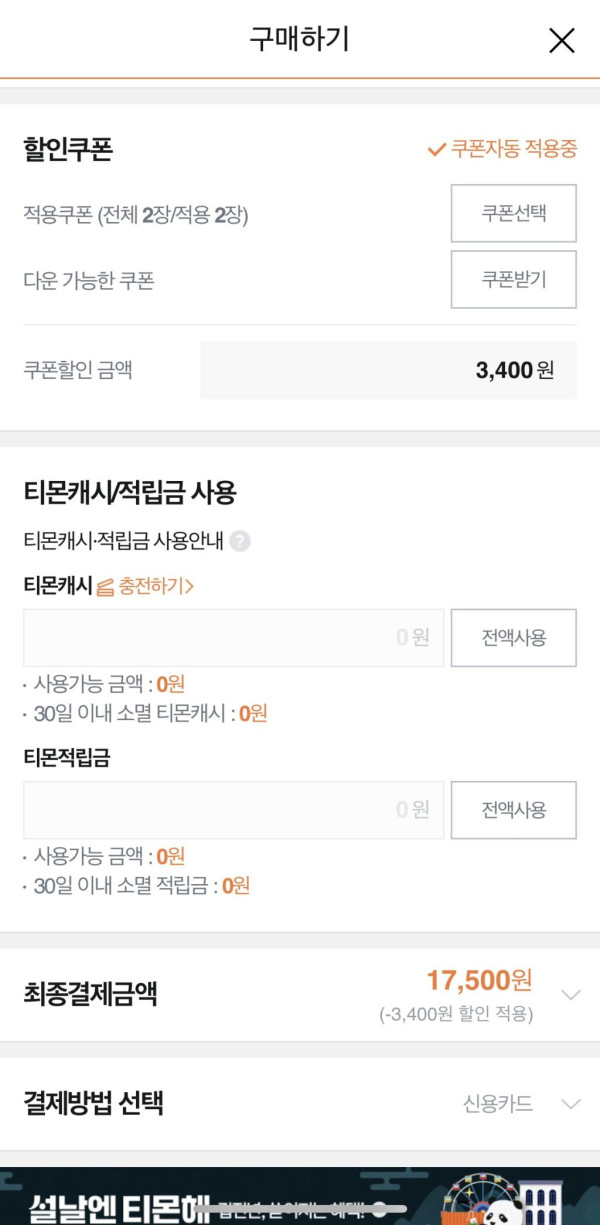600x1225 pixels.
Task: Click the 쿠폰자동 적용중 checkmark toggle
Action: click(x=436, y=150)
